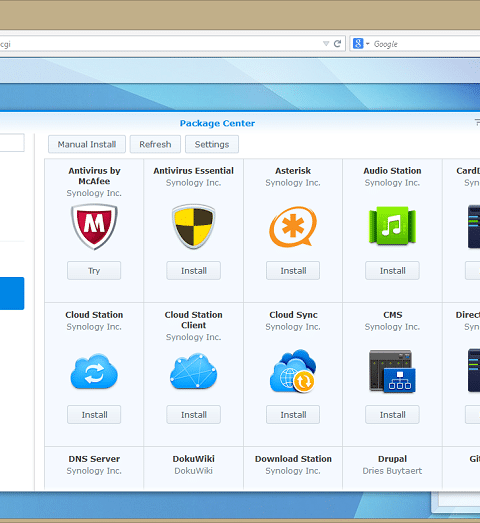Install Cloud Station
Viewport: 480px width, 523px height.
pos(94,415)
